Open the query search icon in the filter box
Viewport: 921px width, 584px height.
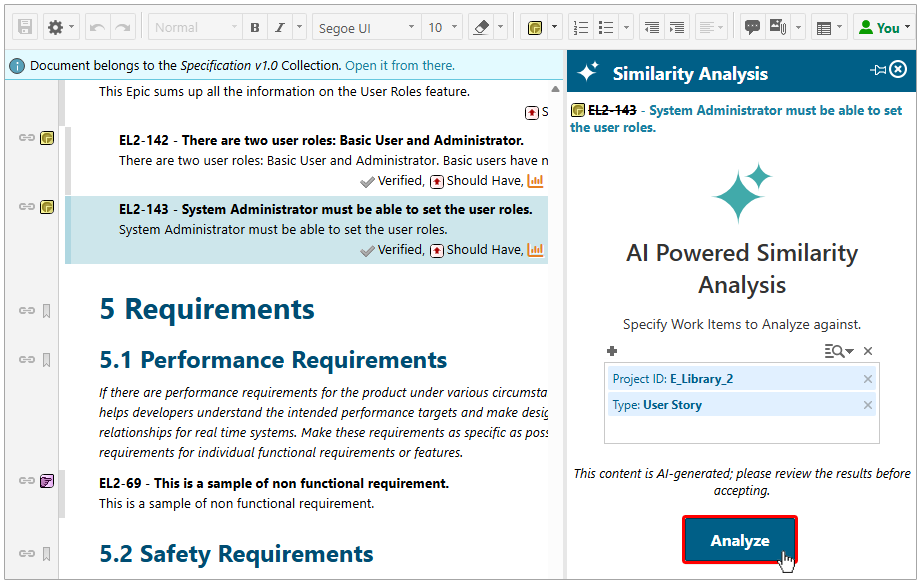(x=834, y=352)
